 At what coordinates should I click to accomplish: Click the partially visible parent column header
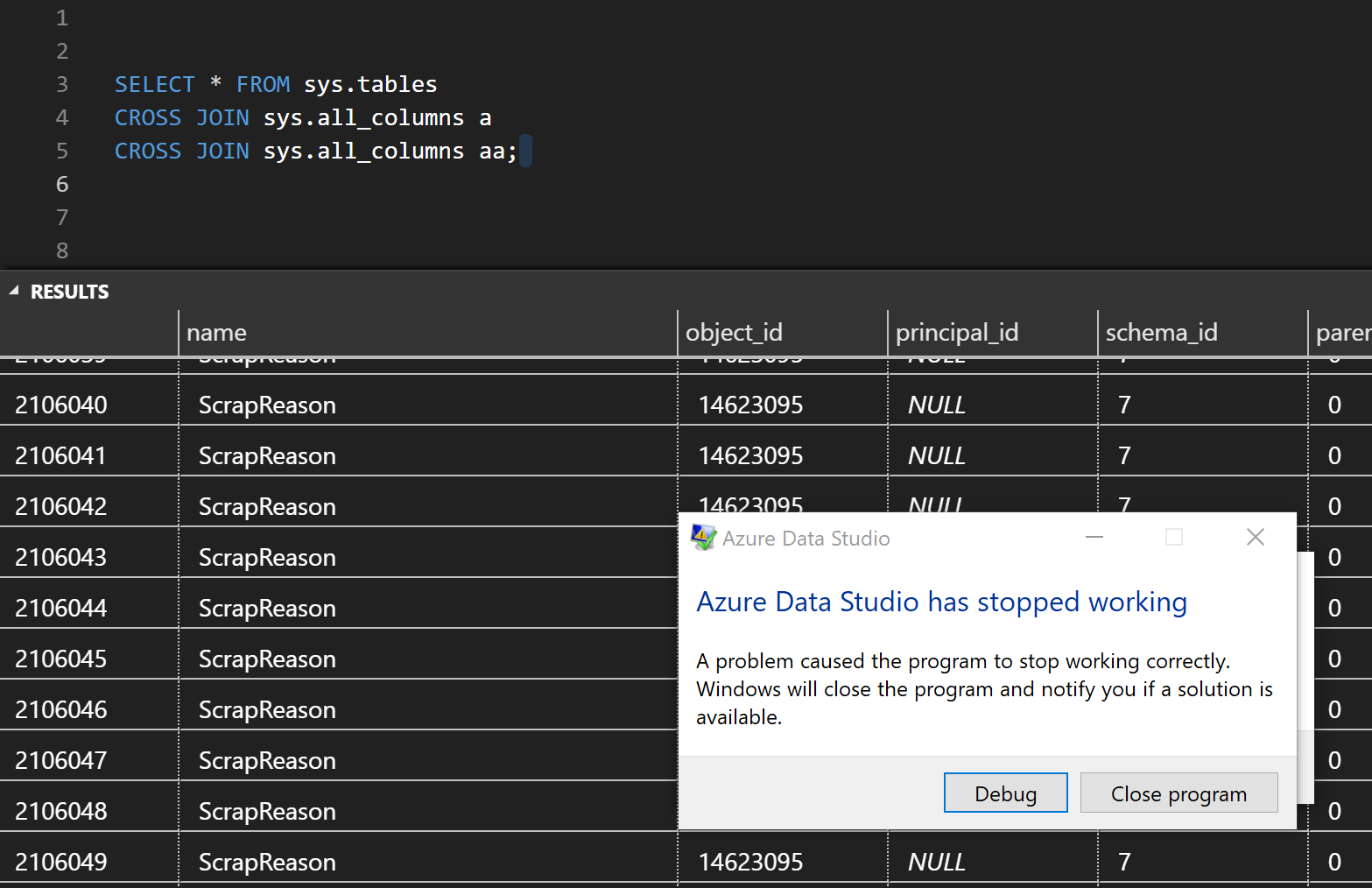pos(1342,333)
